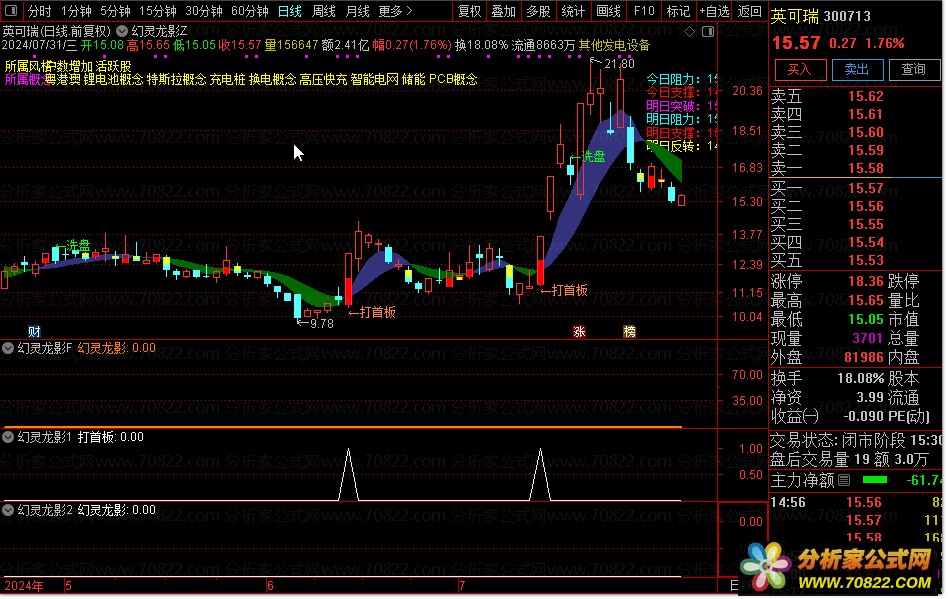Switch to the 15分钟 chart period

pos(157,11)
